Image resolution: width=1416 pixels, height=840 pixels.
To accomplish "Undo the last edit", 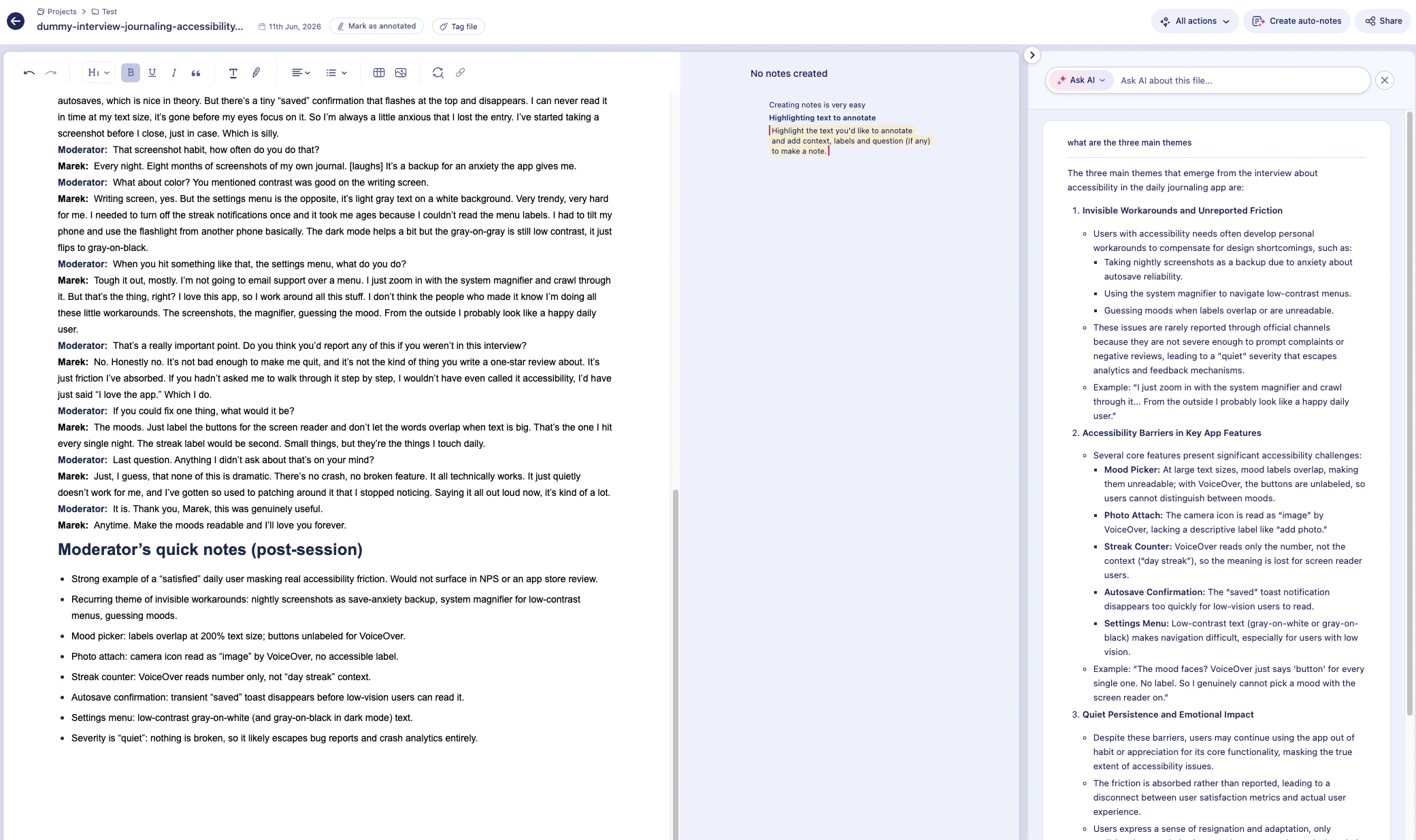I will click(29, 73).
